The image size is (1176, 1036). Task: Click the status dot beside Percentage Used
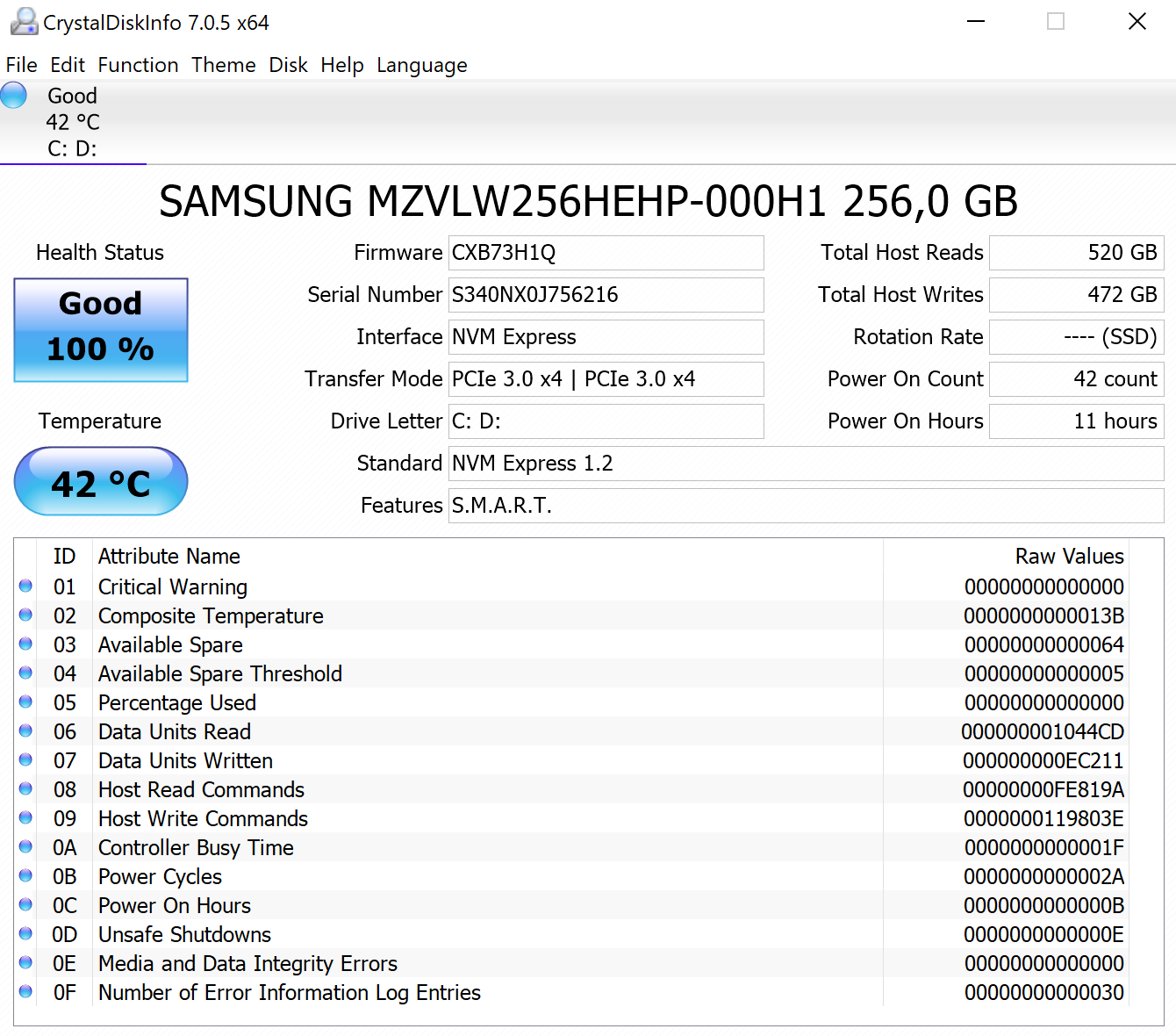tap(25, 702)
